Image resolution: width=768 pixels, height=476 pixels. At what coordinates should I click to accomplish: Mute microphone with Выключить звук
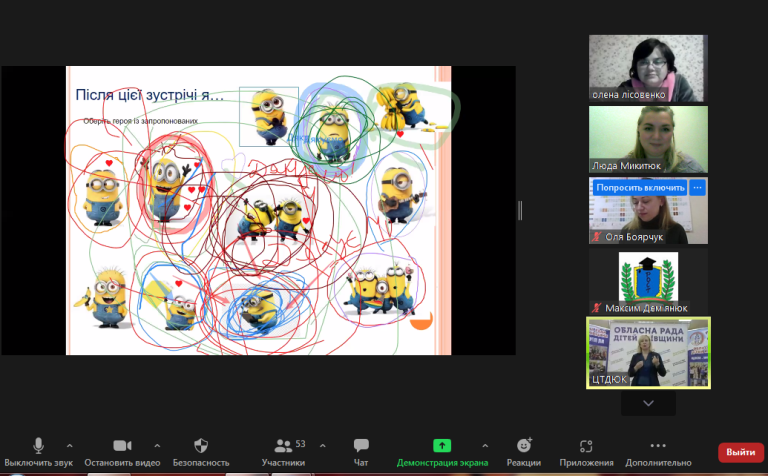38,452
